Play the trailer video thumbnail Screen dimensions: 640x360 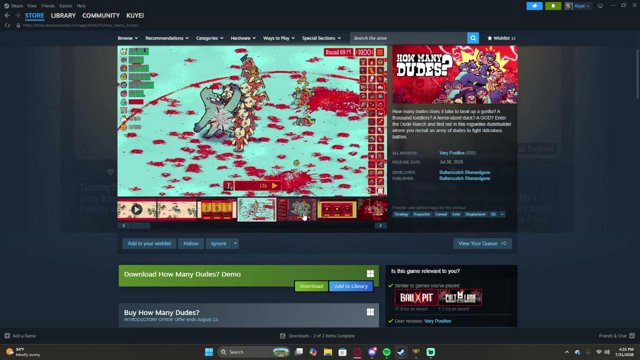137,210
